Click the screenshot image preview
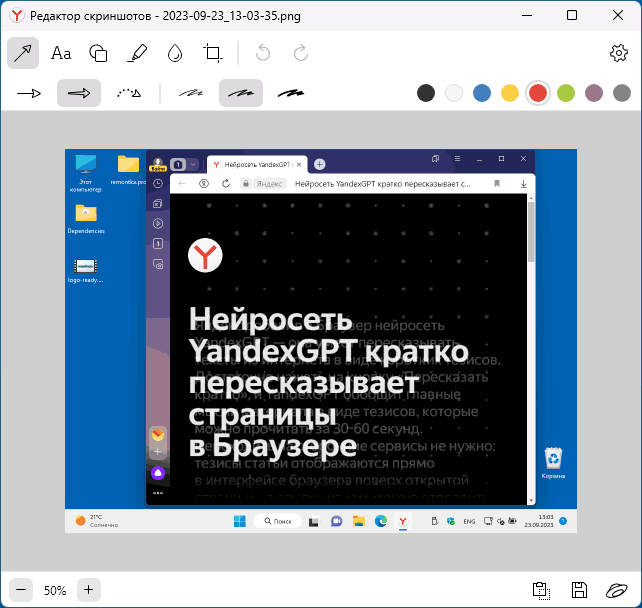Viewport: 642px width, 608px height. point(321,341)
